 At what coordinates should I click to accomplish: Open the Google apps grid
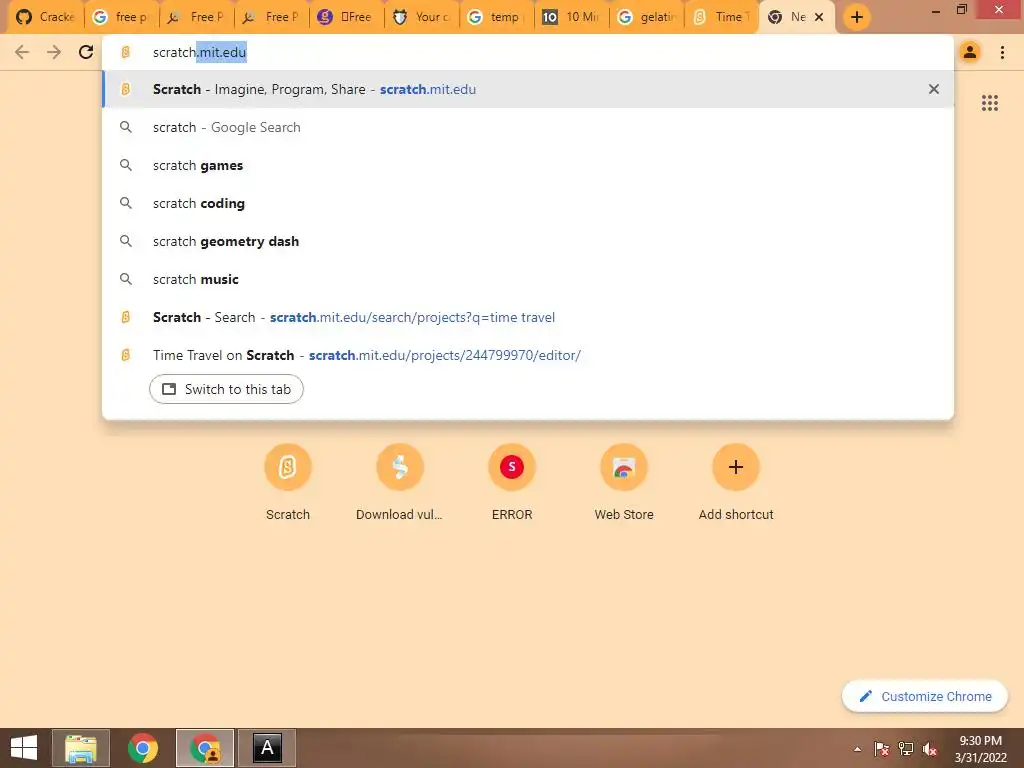pos(989,103)
